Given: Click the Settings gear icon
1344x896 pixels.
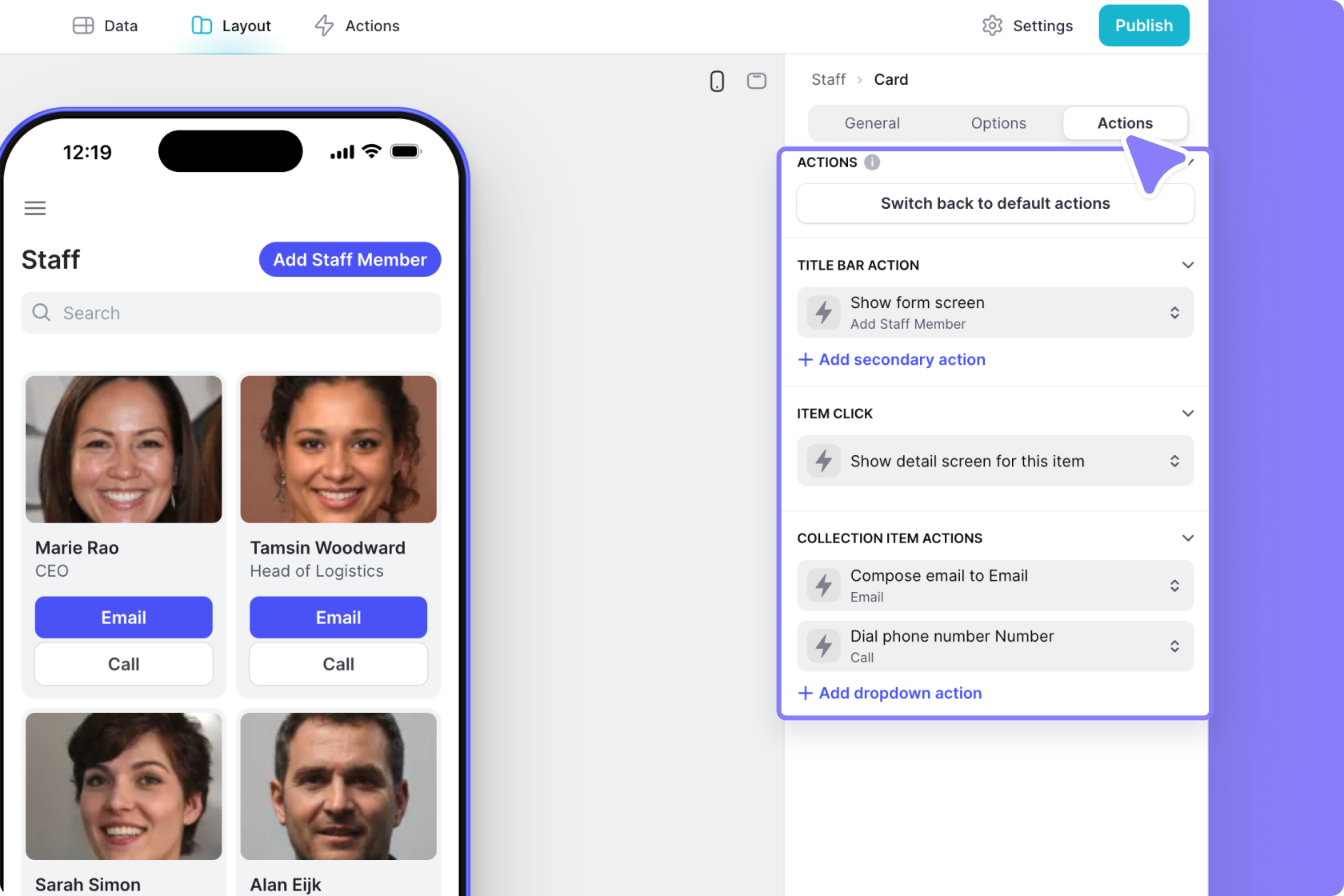Looking at the screenshot, I should (x=992, y=26).
